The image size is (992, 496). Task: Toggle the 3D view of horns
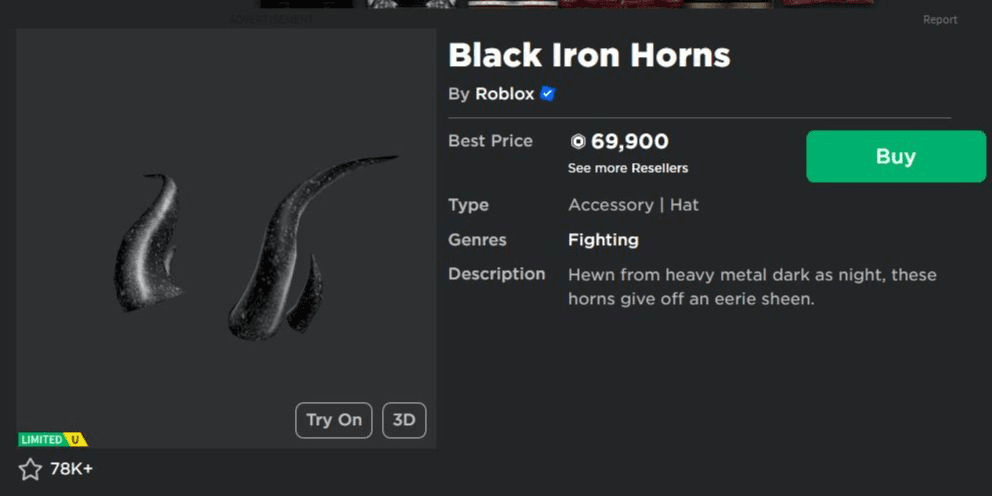(404, 420)
